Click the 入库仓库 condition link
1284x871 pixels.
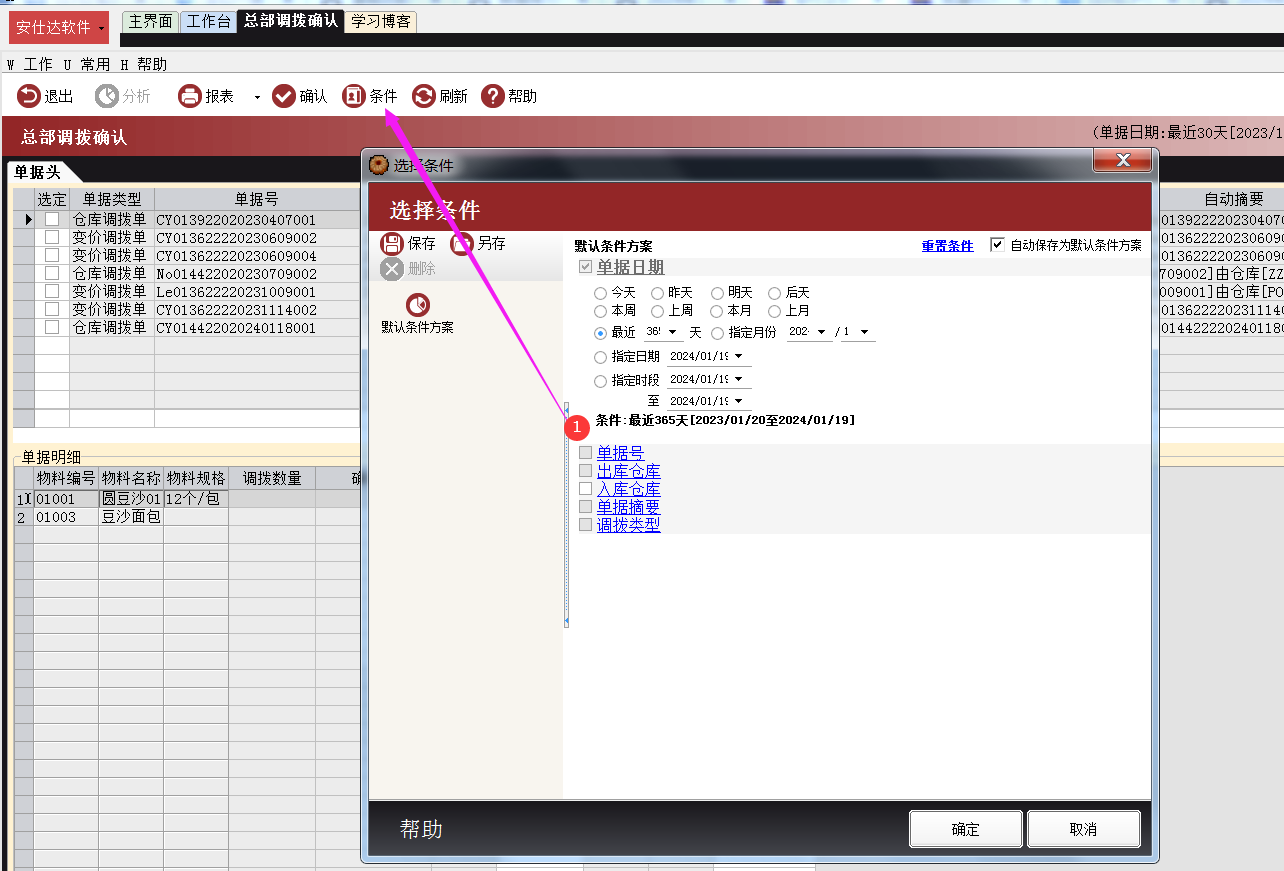coord(628,489)
